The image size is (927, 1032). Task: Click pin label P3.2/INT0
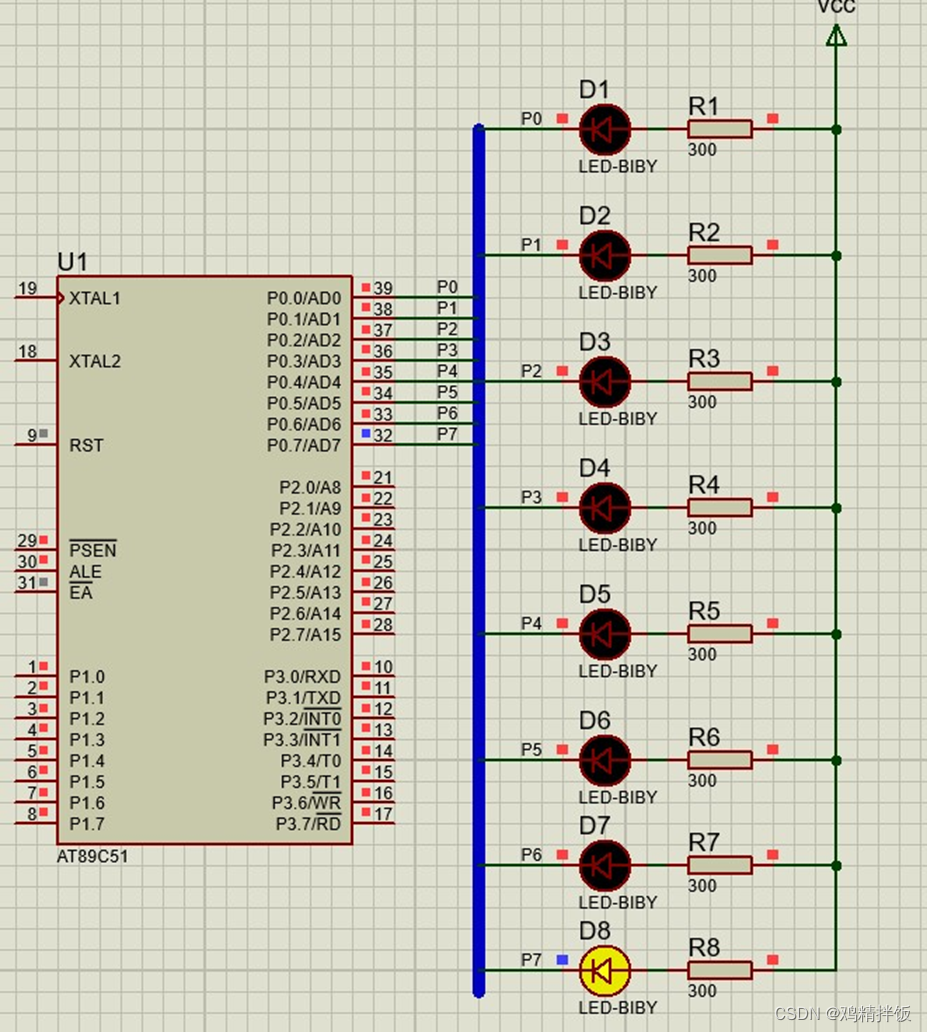click(302, 719)
